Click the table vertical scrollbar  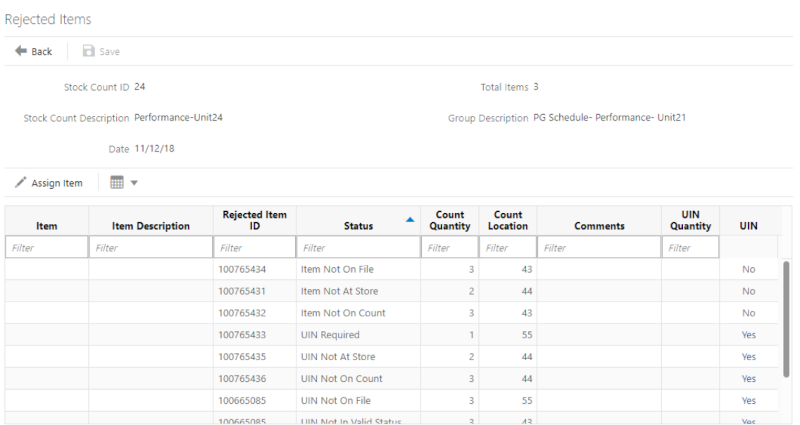[786, 319]
